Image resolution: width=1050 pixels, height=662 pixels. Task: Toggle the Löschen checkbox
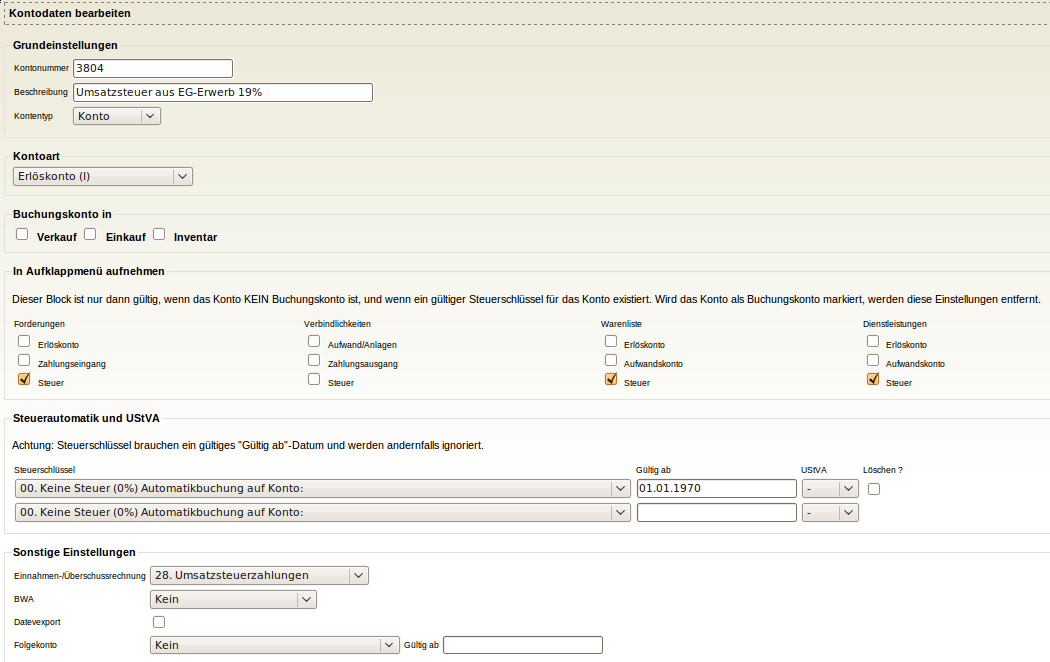point(874,488)
